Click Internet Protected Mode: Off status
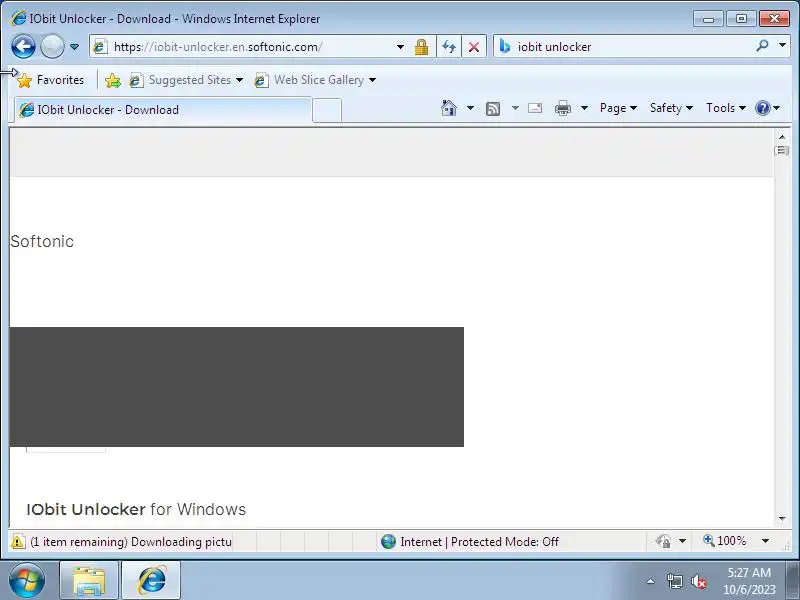The width and height of the screenshot is (800, 600). click(470, 541)
